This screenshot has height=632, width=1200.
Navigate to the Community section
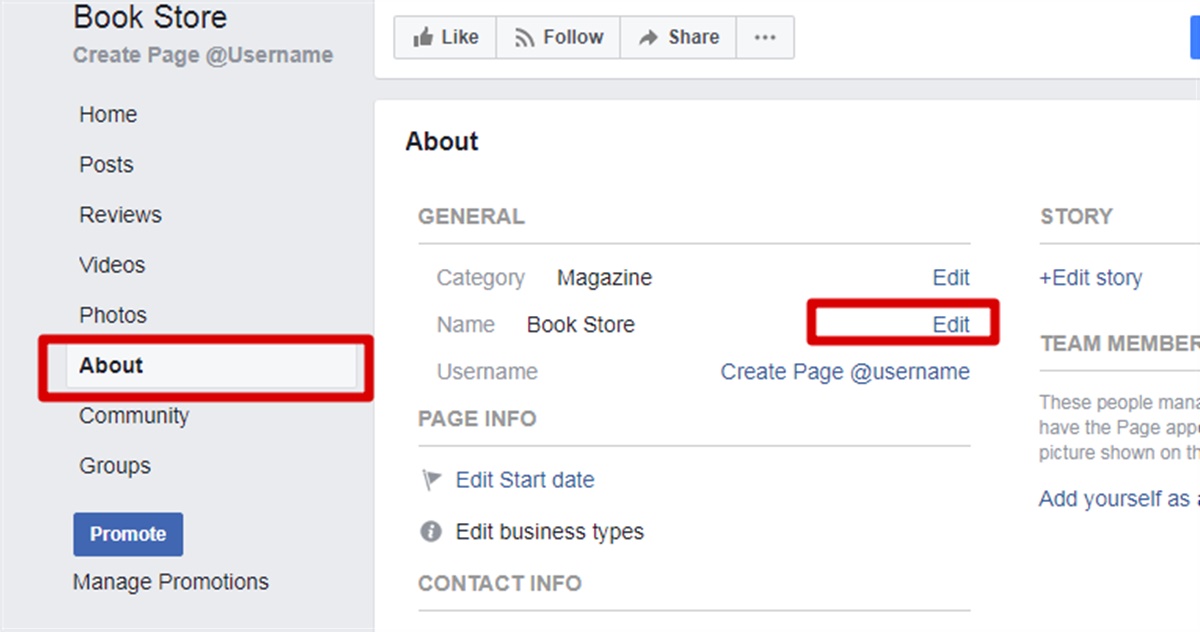(x=134, y=416)
